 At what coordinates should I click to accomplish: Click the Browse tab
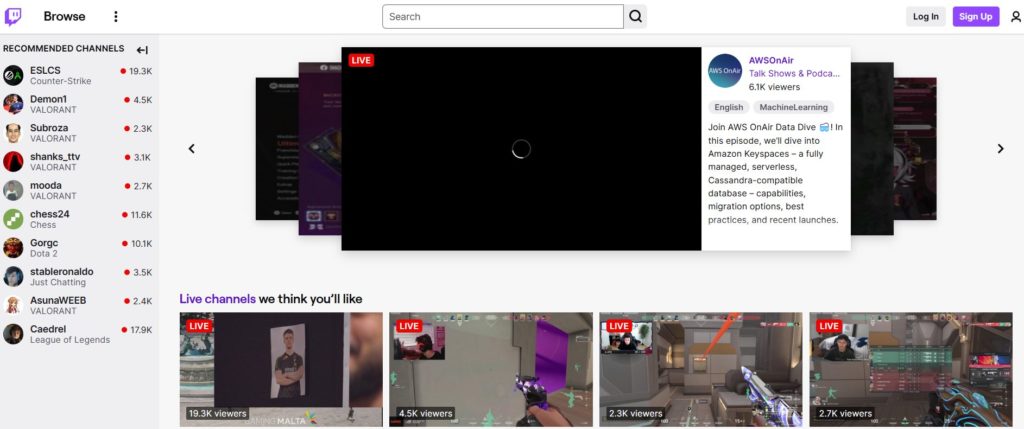point(64,17)
